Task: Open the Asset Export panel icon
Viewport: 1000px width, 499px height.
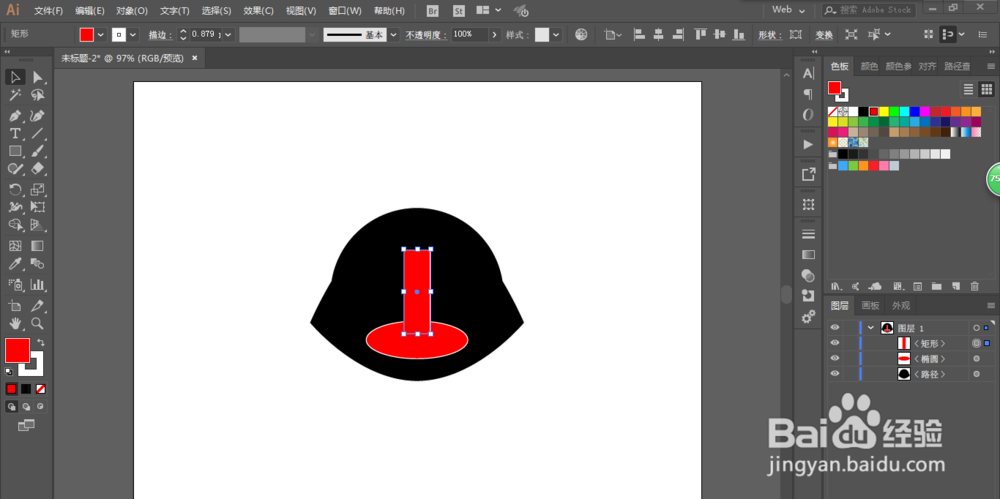Action: point(808,174)
